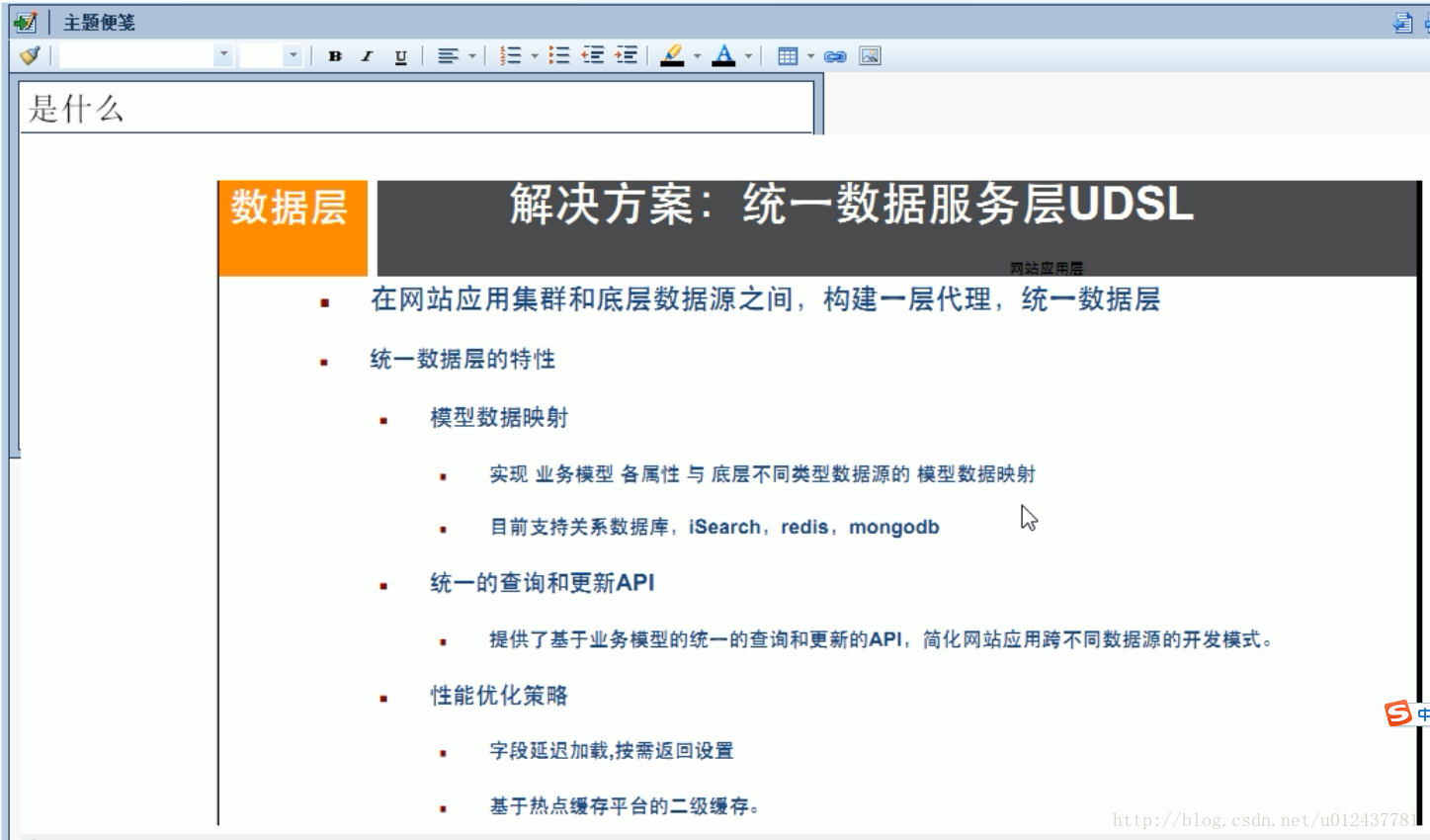Viewport: 1430px width, 840px height.
Task: Click the document icon at top right
Action: (1402, 22)
